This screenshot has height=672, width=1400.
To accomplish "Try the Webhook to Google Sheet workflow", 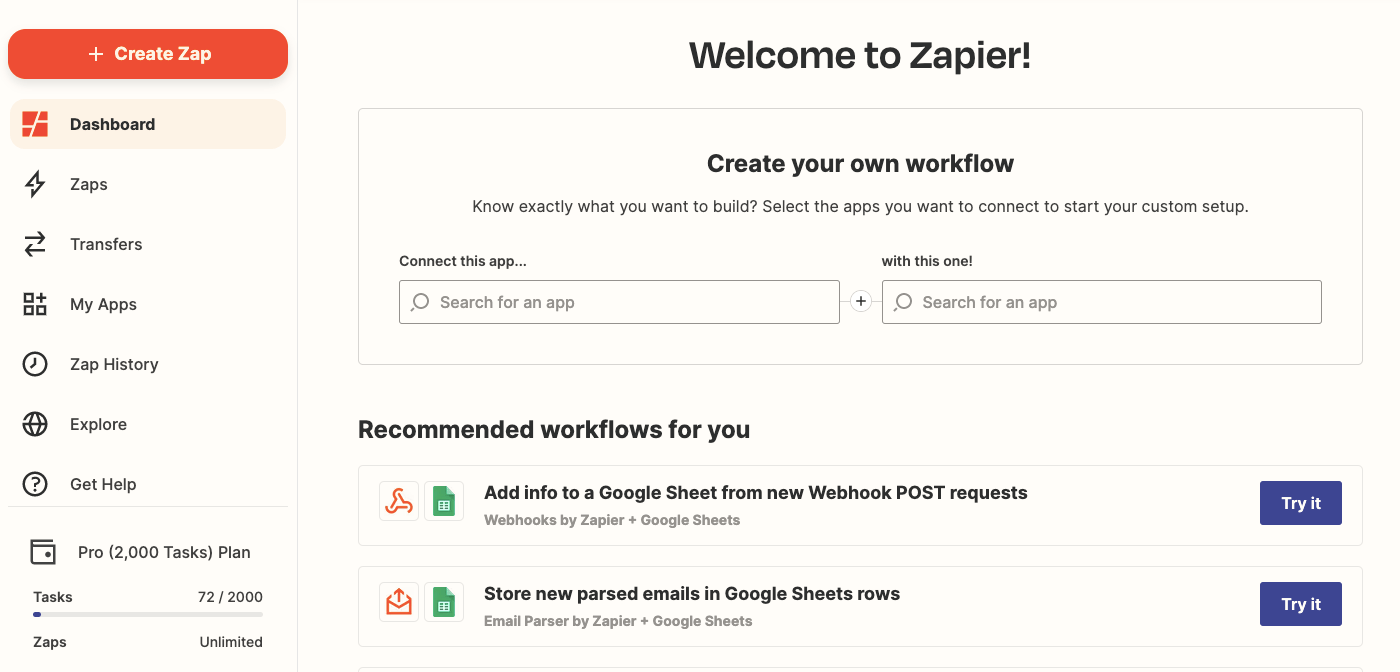I will click(x=1300, y=503).
